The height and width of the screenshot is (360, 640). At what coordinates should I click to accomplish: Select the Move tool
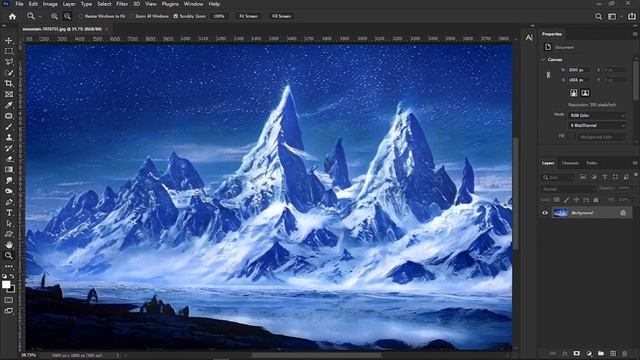tap(9, 40)
